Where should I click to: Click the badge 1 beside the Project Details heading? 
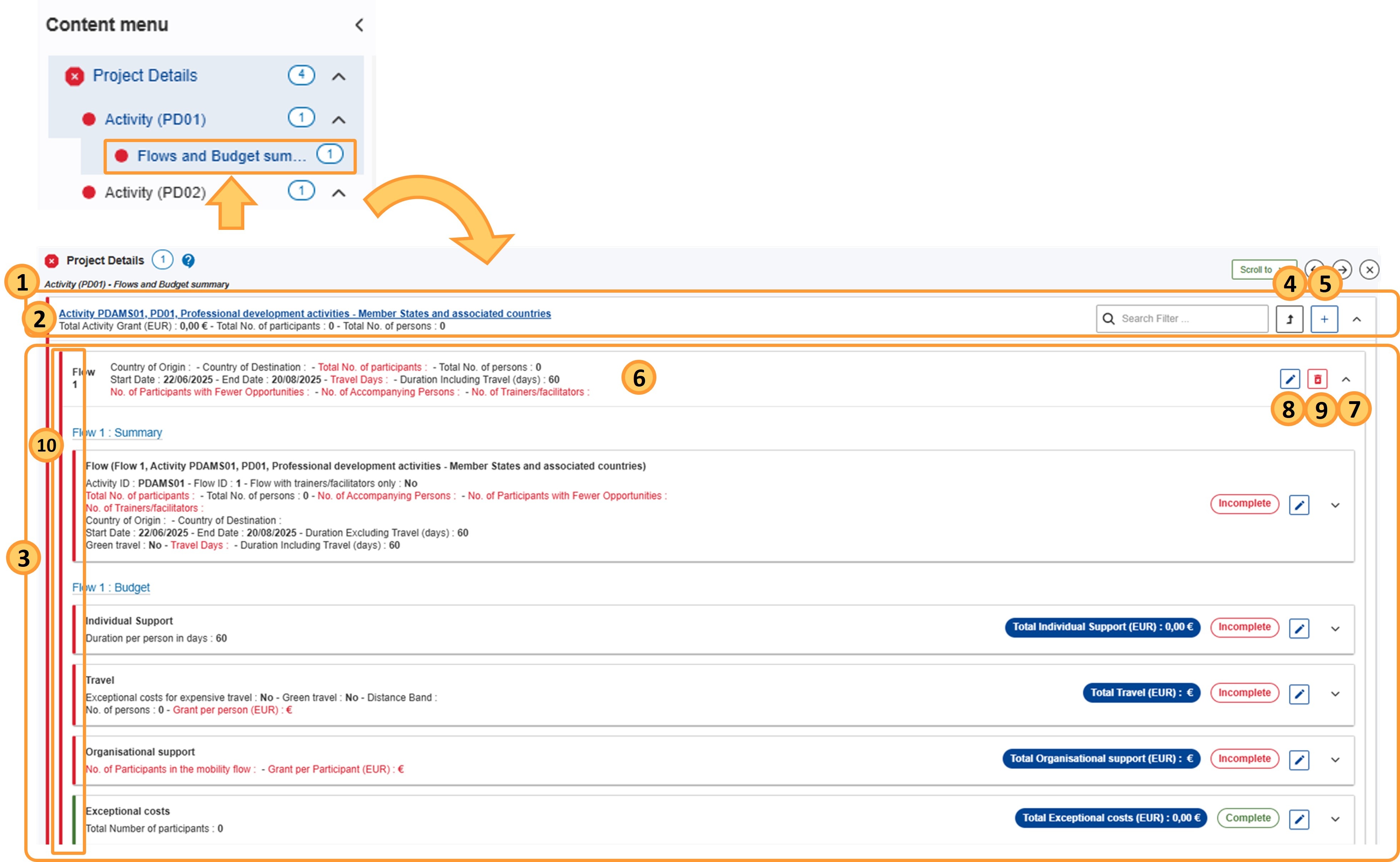click(162, 260)
